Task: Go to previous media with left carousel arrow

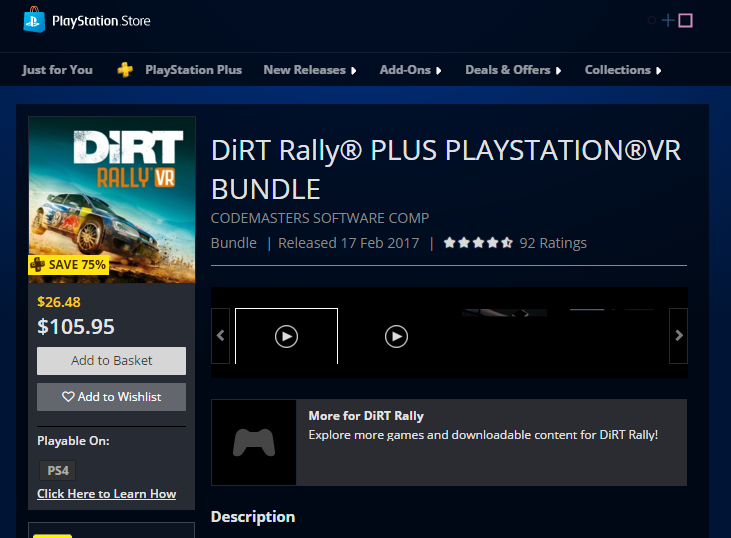Action: pos(221,336)
